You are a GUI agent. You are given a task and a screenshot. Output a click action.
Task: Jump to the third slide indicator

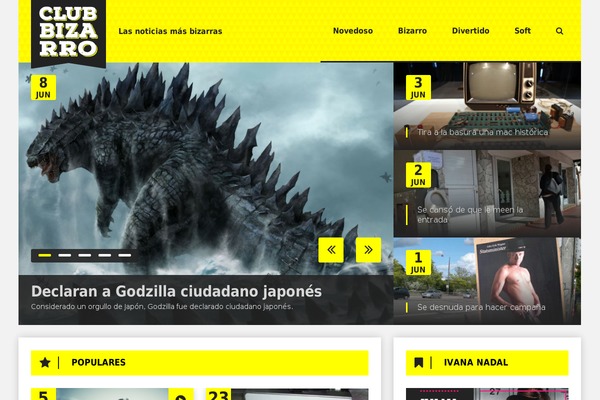click(x=85, y=255)
